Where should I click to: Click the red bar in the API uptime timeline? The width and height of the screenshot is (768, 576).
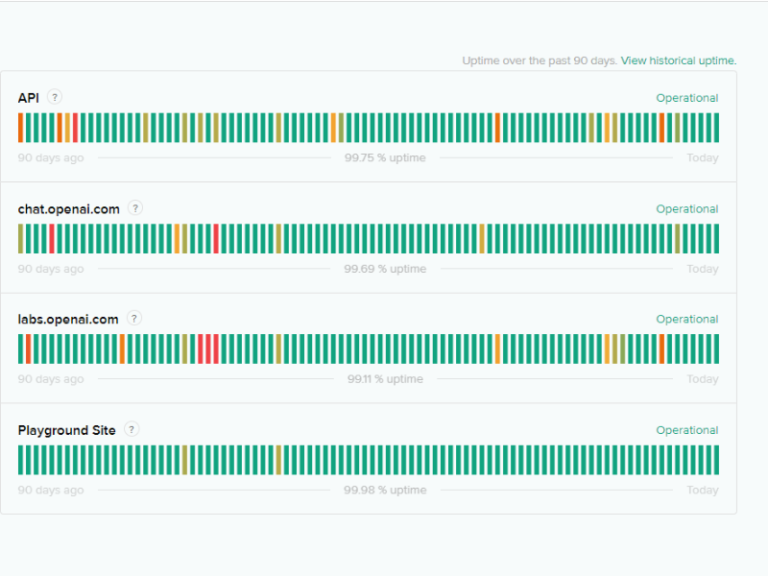(x=75, y=128)
